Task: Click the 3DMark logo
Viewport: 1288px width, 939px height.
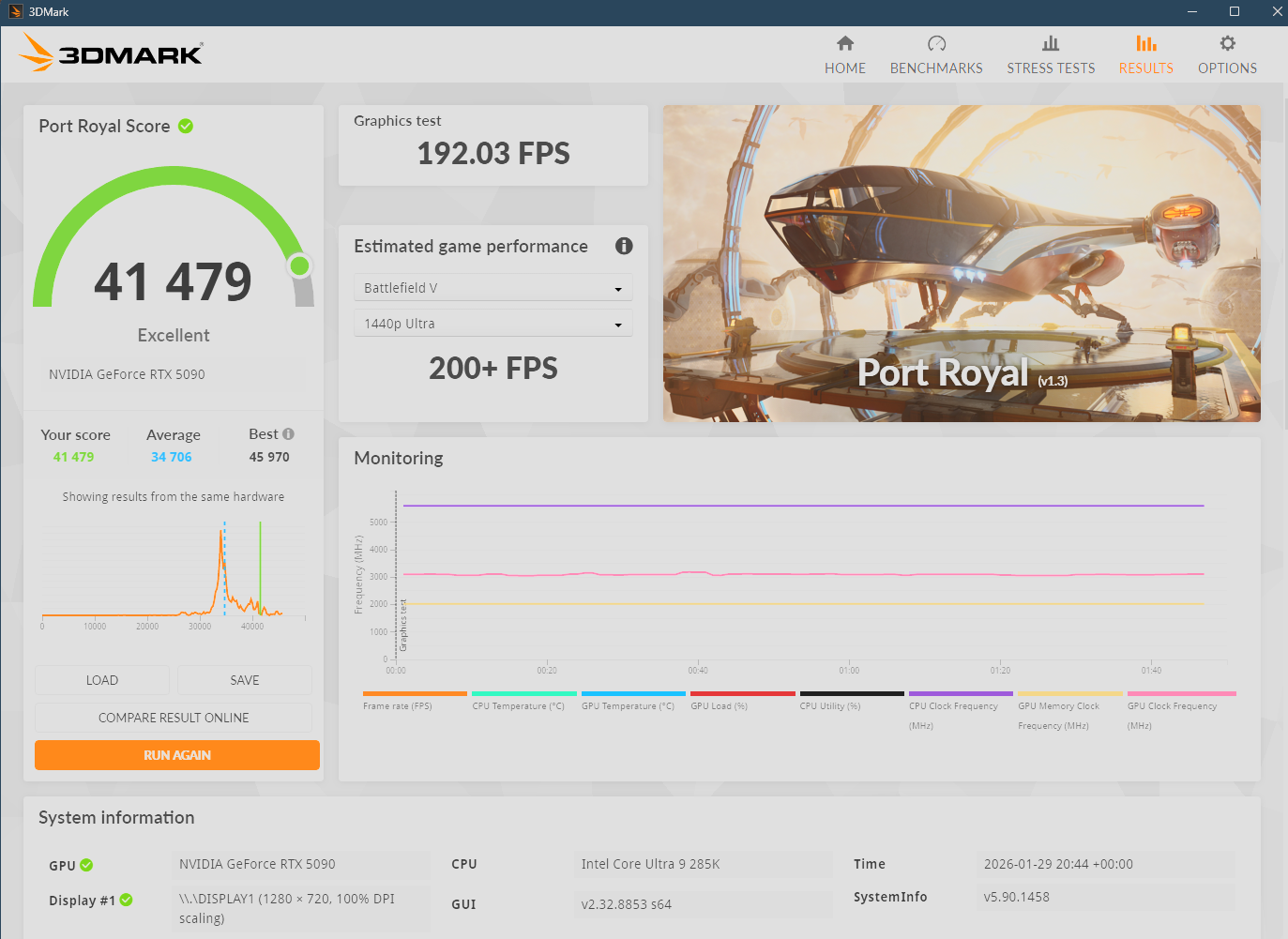Action: point(111,53)
